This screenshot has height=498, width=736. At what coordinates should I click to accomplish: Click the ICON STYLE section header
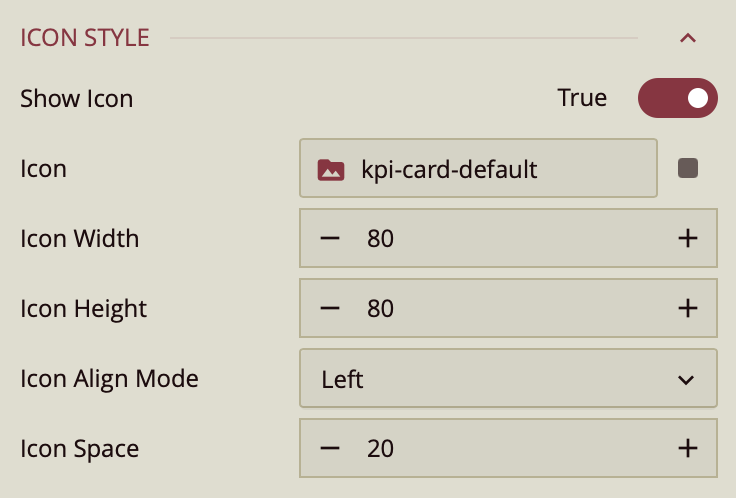85,39
